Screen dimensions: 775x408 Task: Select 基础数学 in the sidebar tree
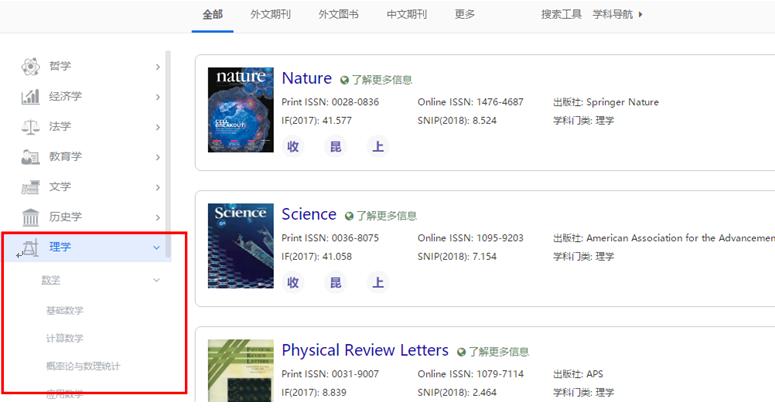(65, 311)
